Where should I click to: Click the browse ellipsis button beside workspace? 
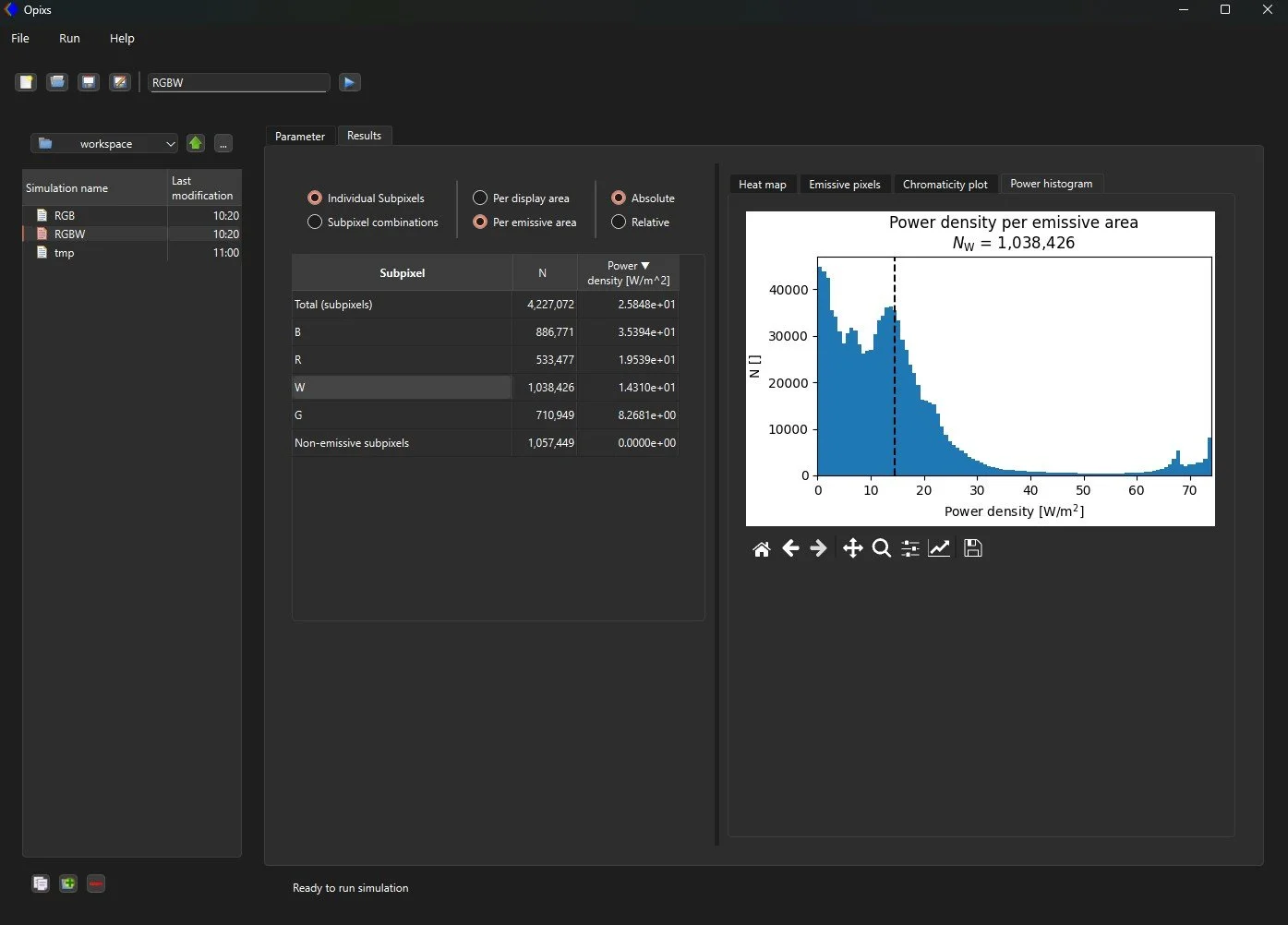tap(223, 143)
